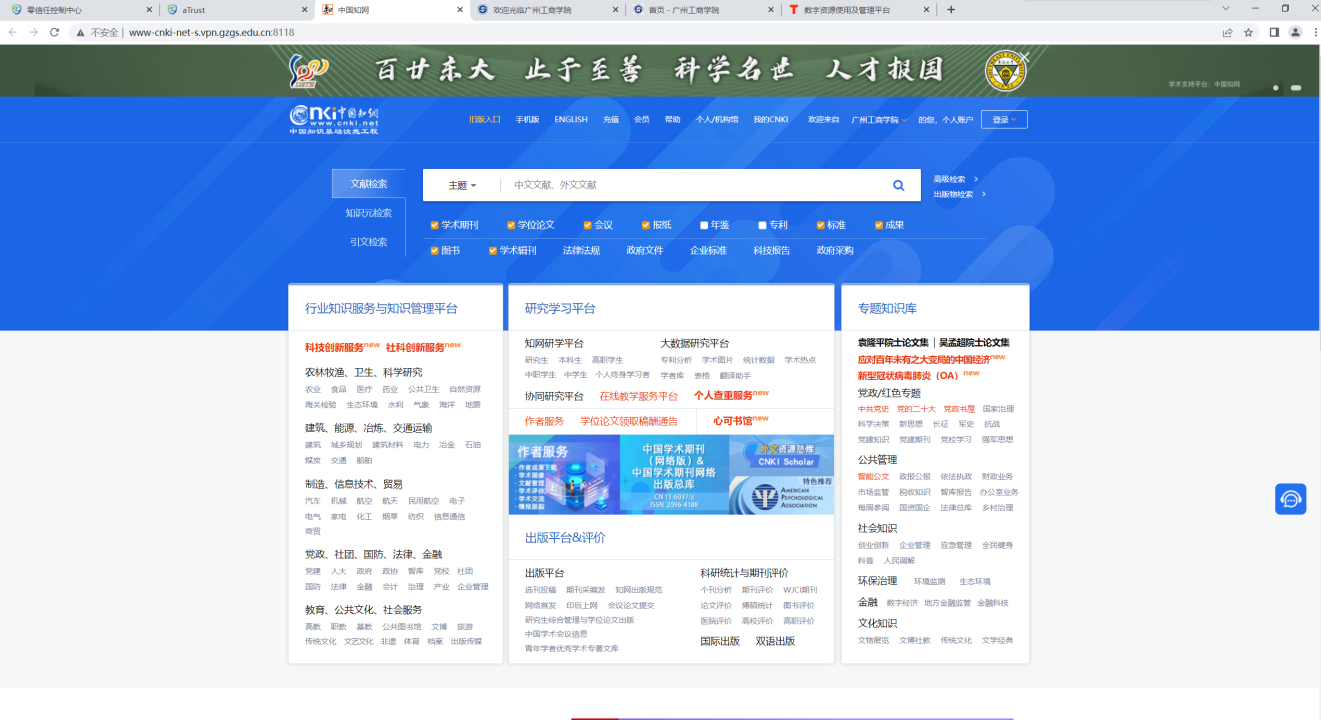Check the 年鉴 checkbox
1321x720 pixels.
(704, 225)
